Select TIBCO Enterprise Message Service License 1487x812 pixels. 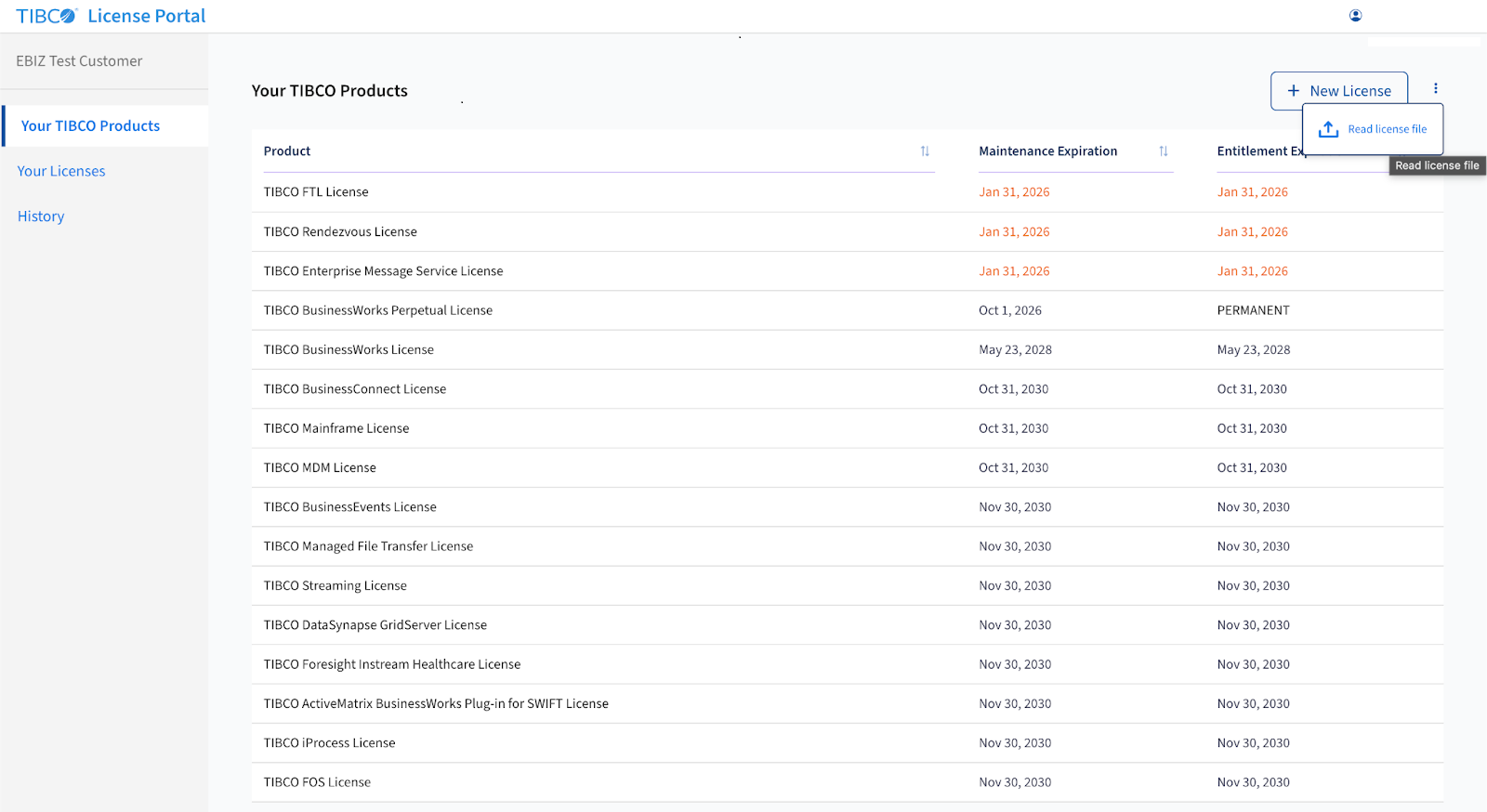383,271
